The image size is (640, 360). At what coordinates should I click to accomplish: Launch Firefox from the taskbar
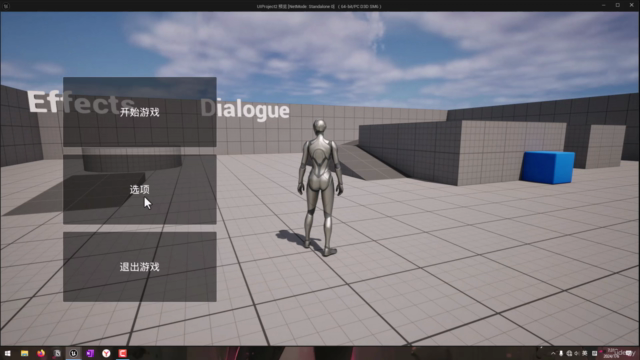(x=41, y=353)
